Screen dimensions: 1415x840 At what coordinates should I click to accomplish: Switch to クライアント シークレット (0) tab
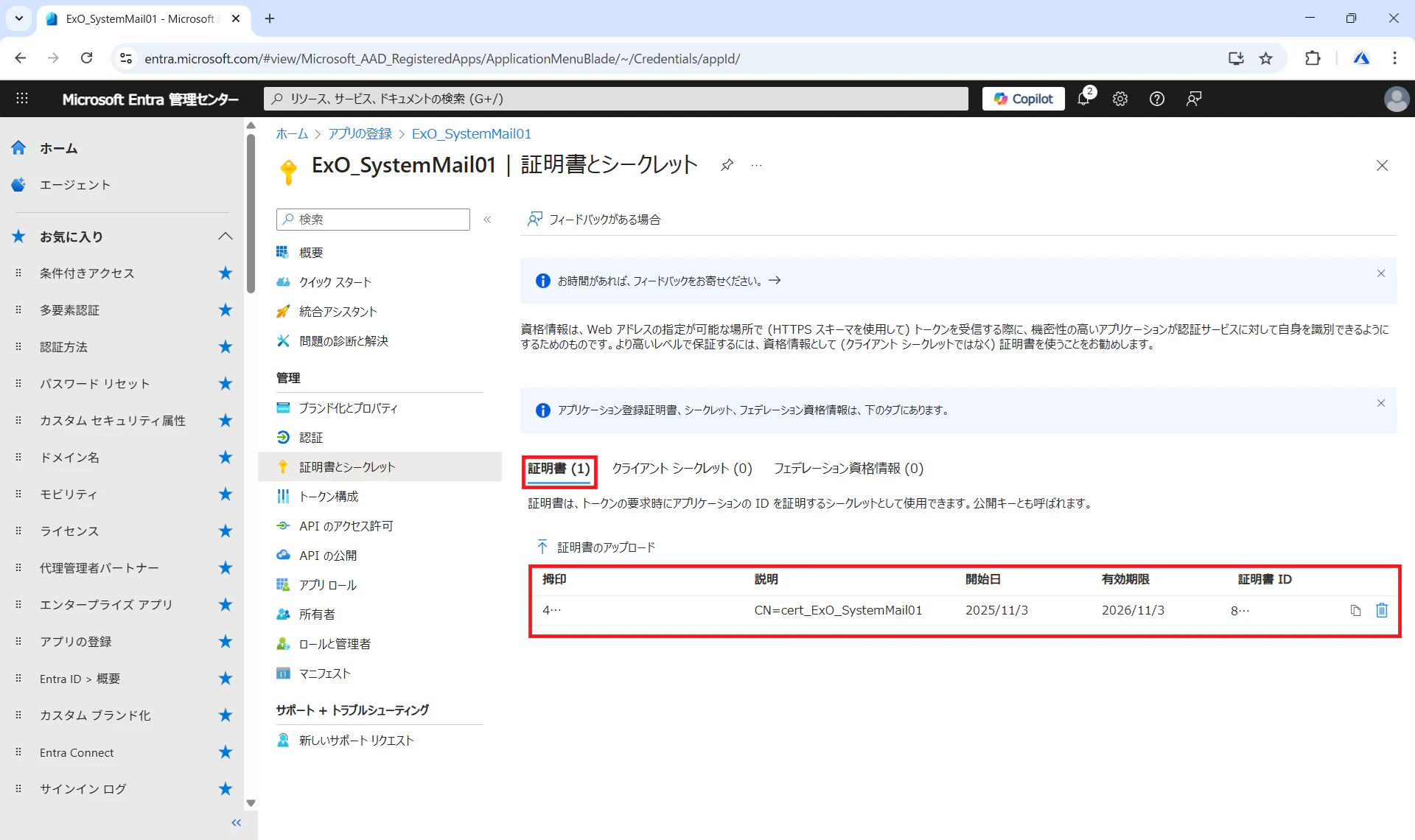point(682,469)
